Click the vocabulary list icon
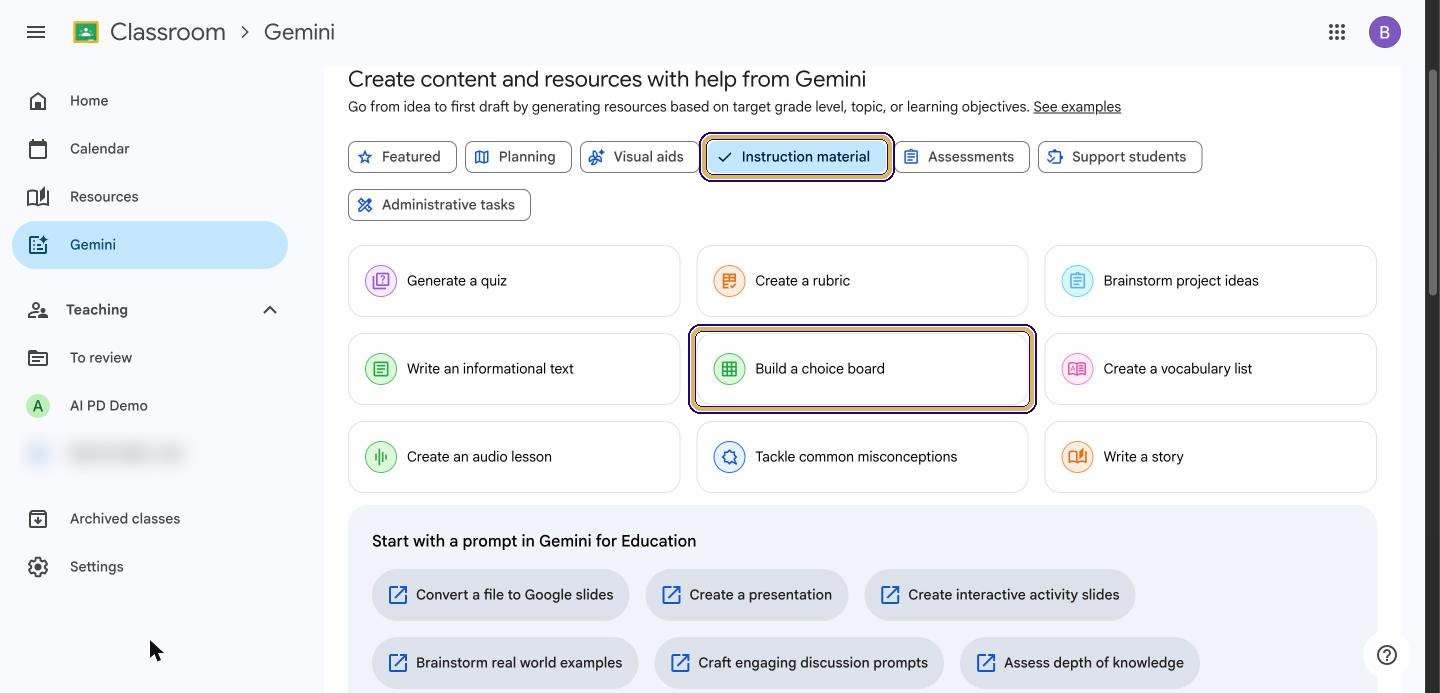Screen dimensions: 1440x693 coord(1077,369)
